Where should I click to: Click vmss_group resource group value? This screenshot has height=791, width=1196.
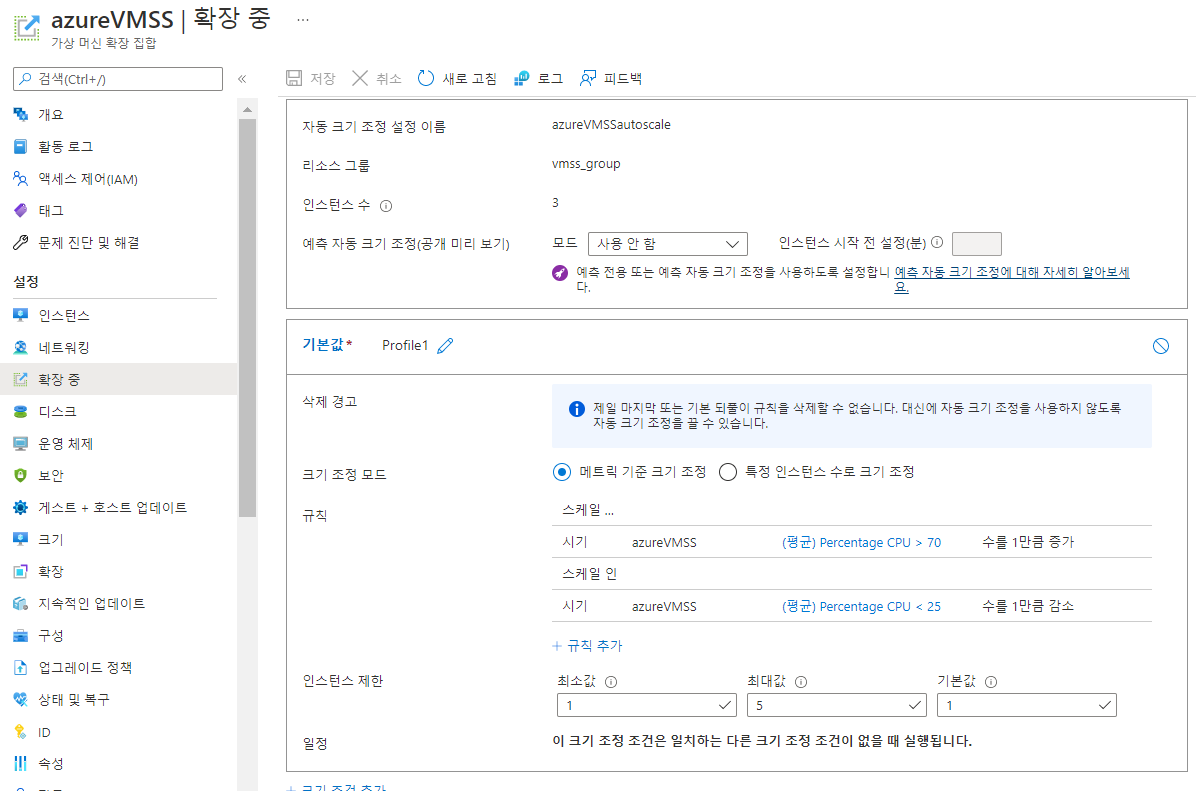pyautogui.click(x=586, y=164)
